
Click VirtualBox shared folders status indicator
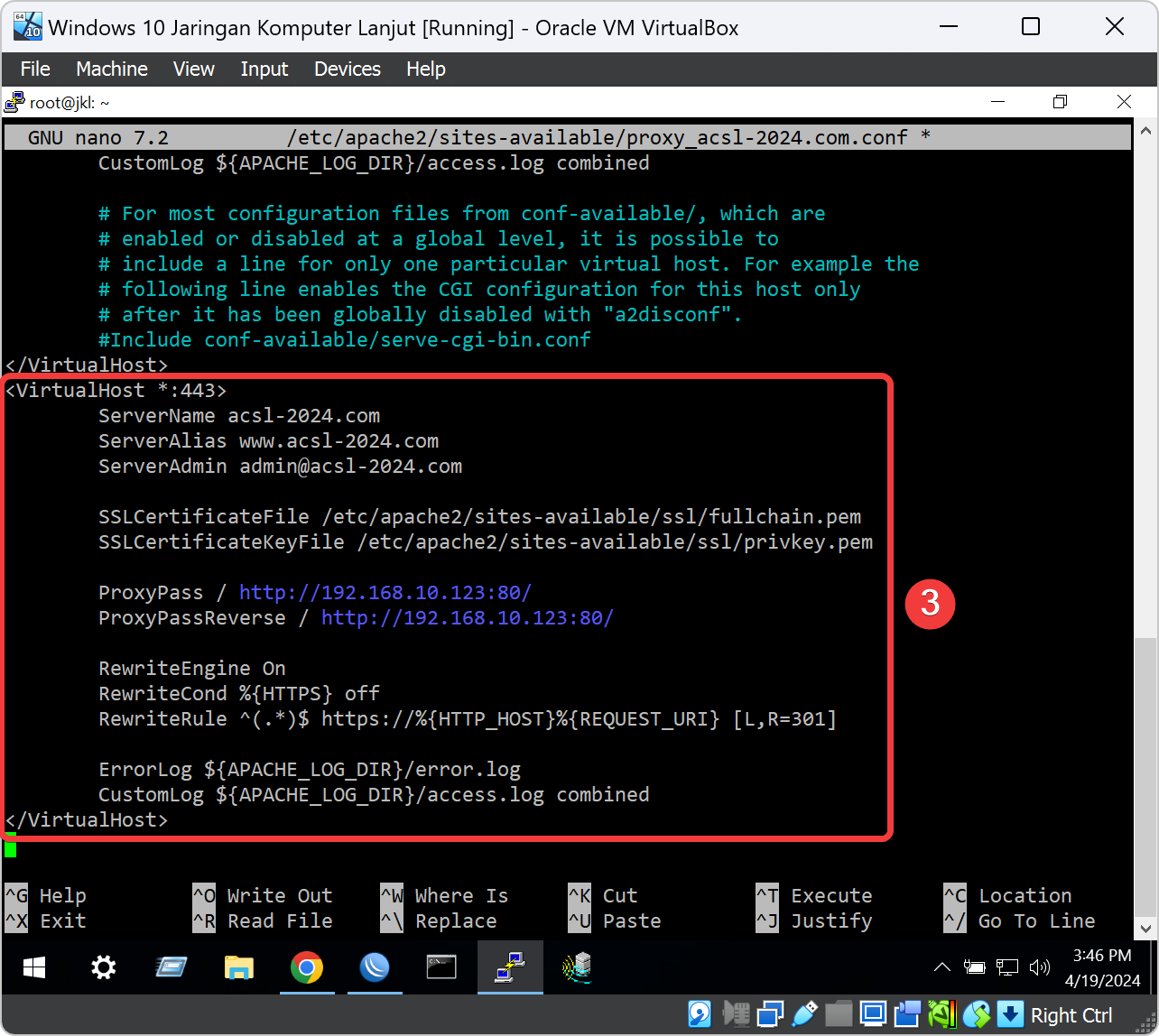pos(839,1014)
